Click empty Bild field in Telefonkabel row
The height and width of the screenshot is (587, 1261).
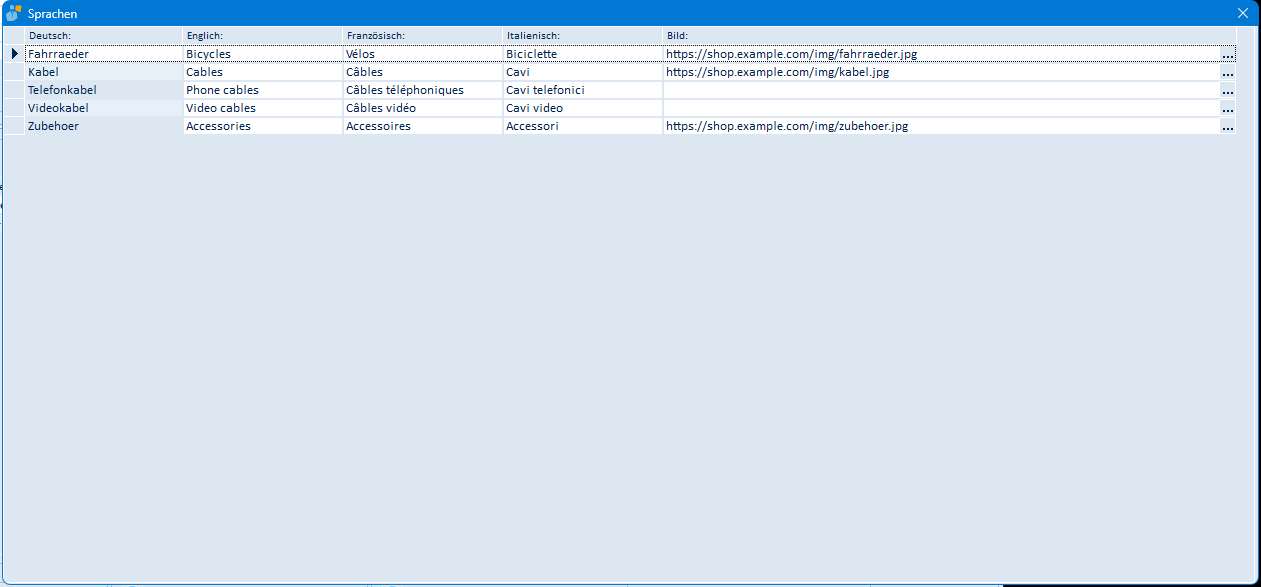click(x=941, y=90)
